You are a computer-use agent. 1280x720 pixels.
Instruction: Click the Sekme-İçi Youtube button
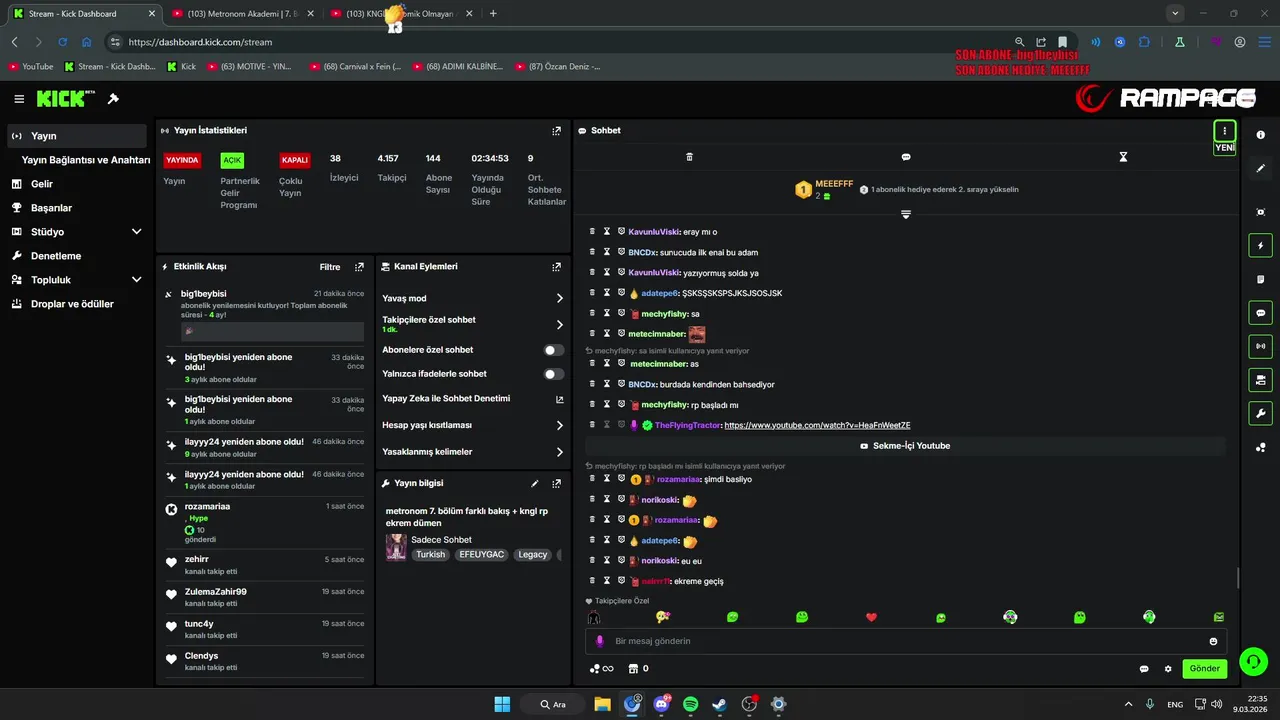click(905, 446)
